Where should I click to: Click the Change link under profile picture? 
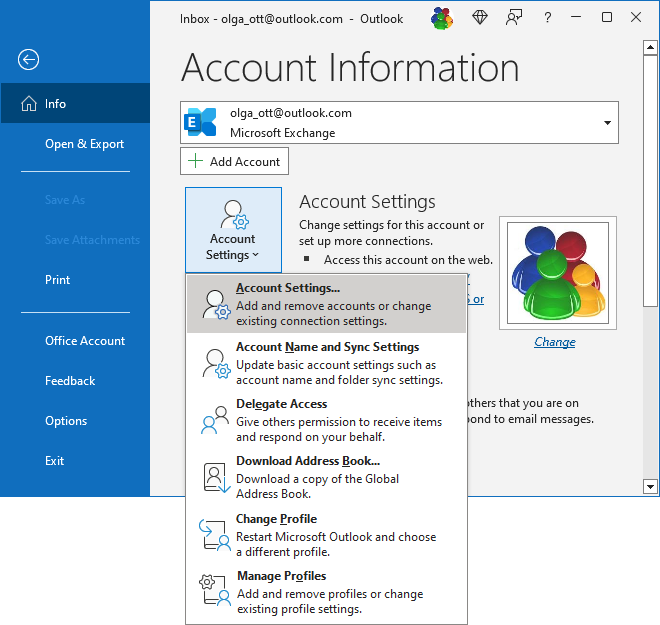coord(554,342)
